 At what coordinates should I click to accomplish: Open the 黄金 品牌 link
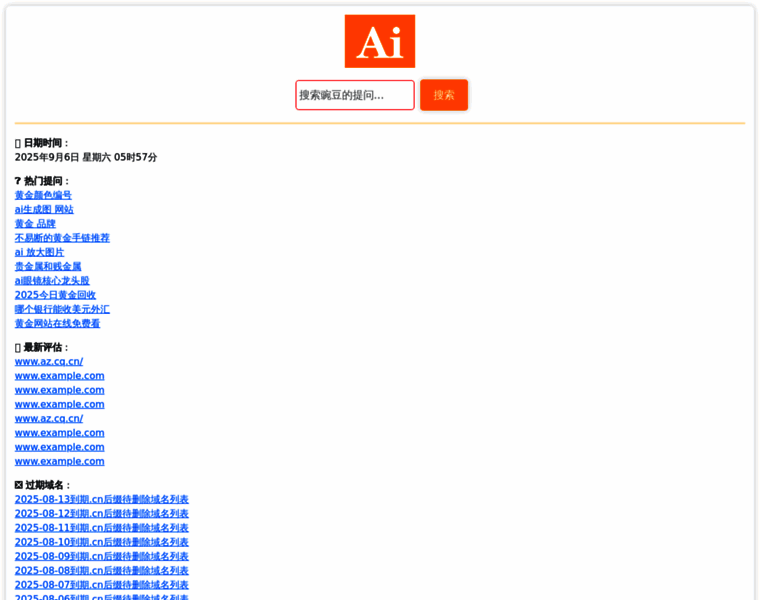(35, 224)
